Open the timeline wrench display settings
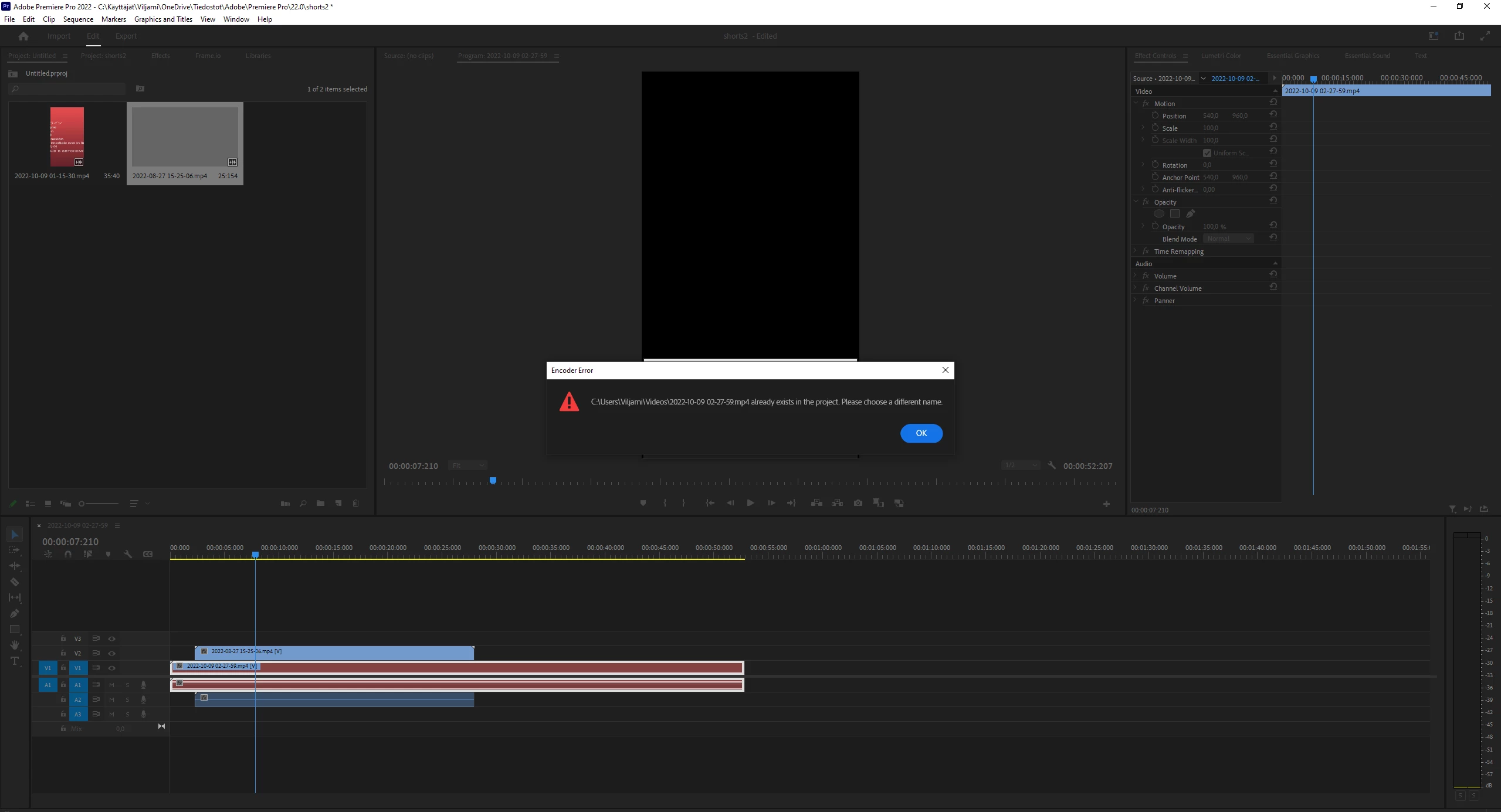Image resolution: width=1501 pixels, height=812 pixels. pos(128,554)
